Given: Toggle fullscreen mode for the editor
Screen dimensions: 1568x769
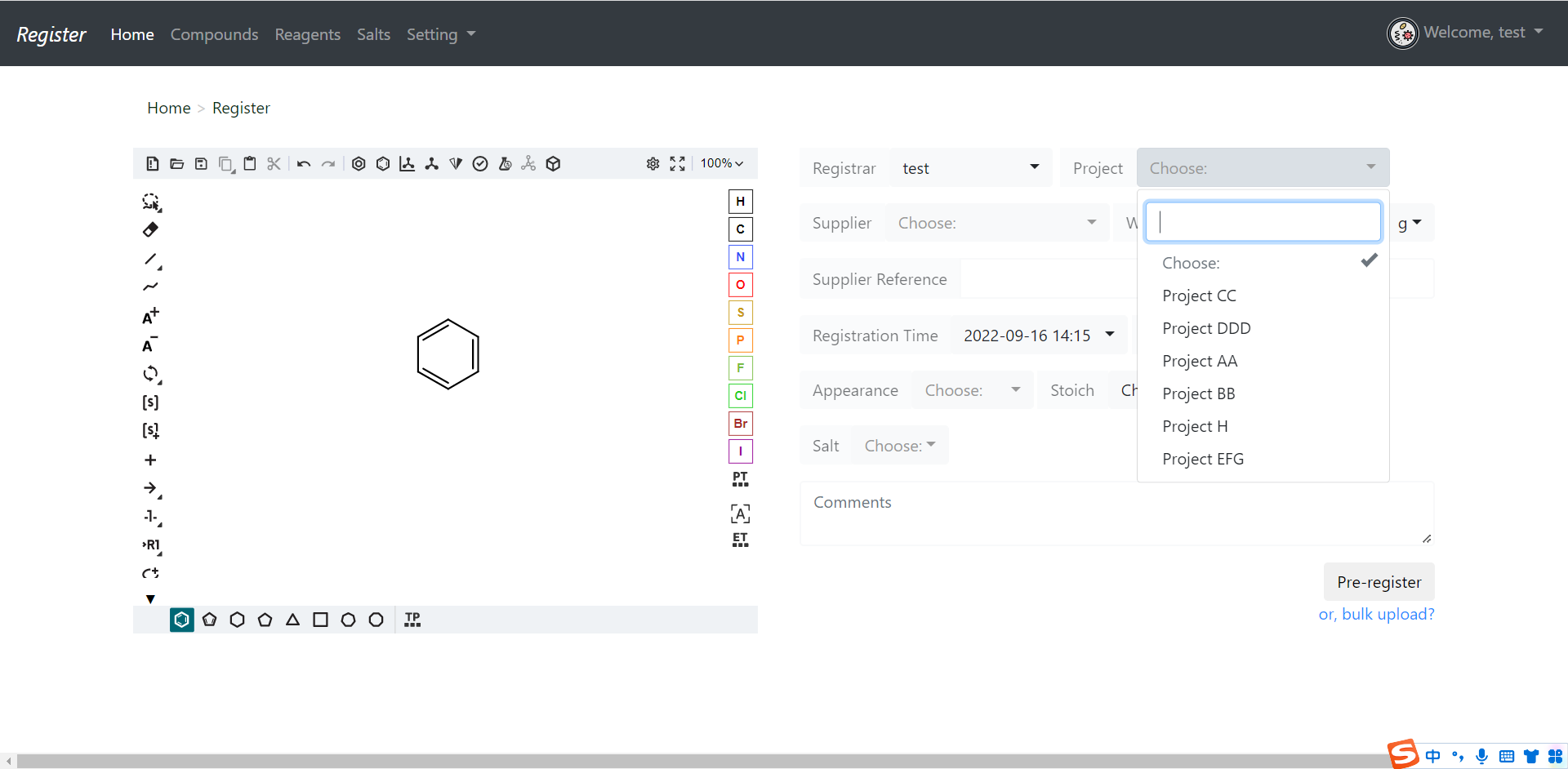Looking at the screenshot, I should pyautogui.click(x=677, y=164).
